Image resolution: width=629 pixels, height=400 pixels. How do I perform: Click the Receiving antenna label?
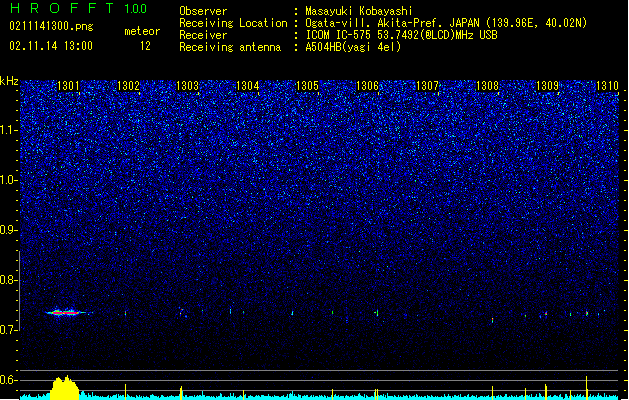[230, 47]
